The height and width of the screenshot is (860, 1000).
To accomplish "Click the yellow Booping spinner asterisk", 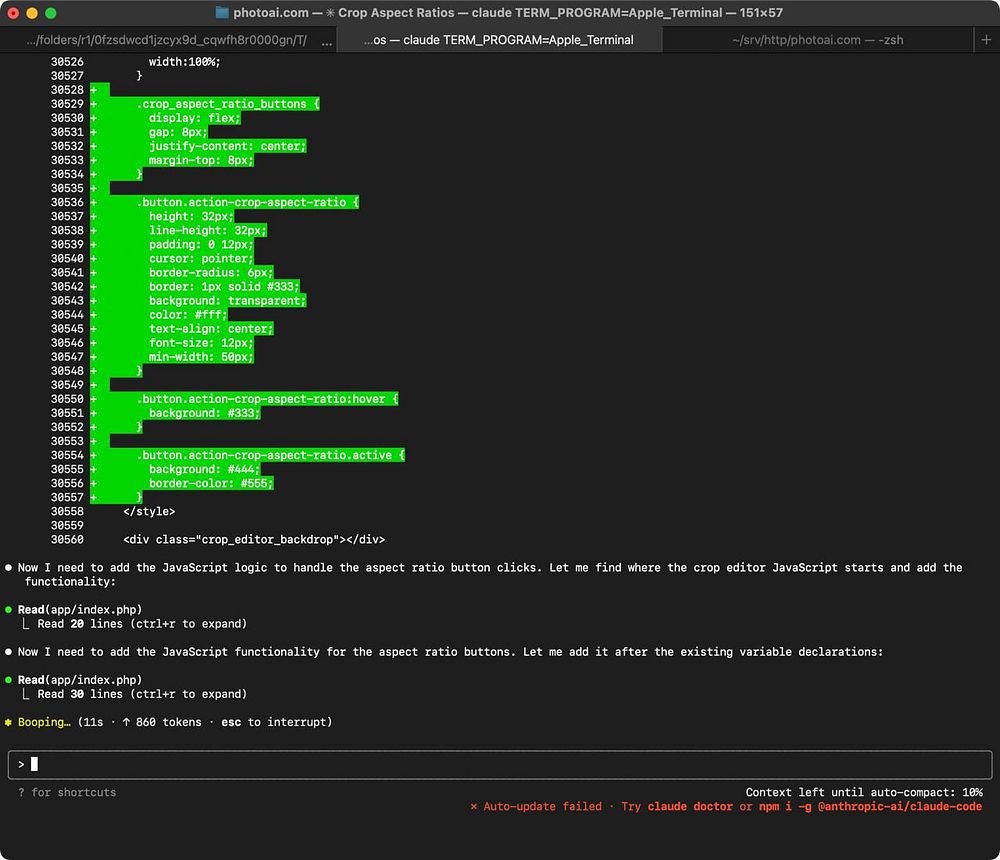I will (9, 722).
